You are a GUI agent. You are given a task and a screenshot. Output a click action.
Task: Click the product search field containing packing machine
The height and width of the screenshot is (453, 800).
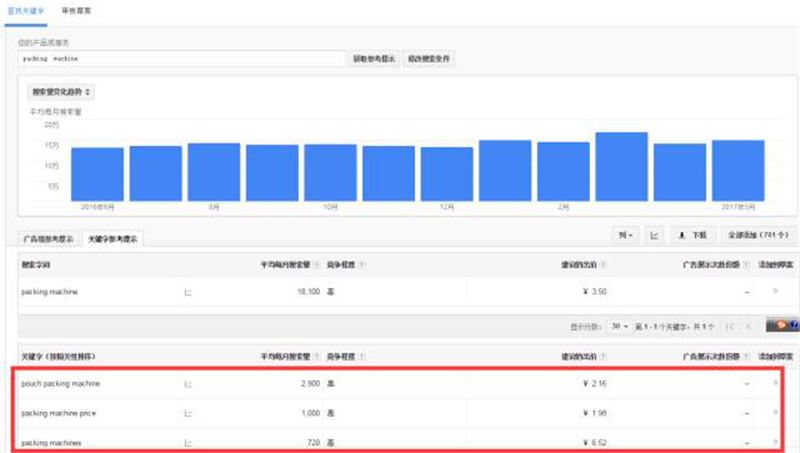coord(181,59)
